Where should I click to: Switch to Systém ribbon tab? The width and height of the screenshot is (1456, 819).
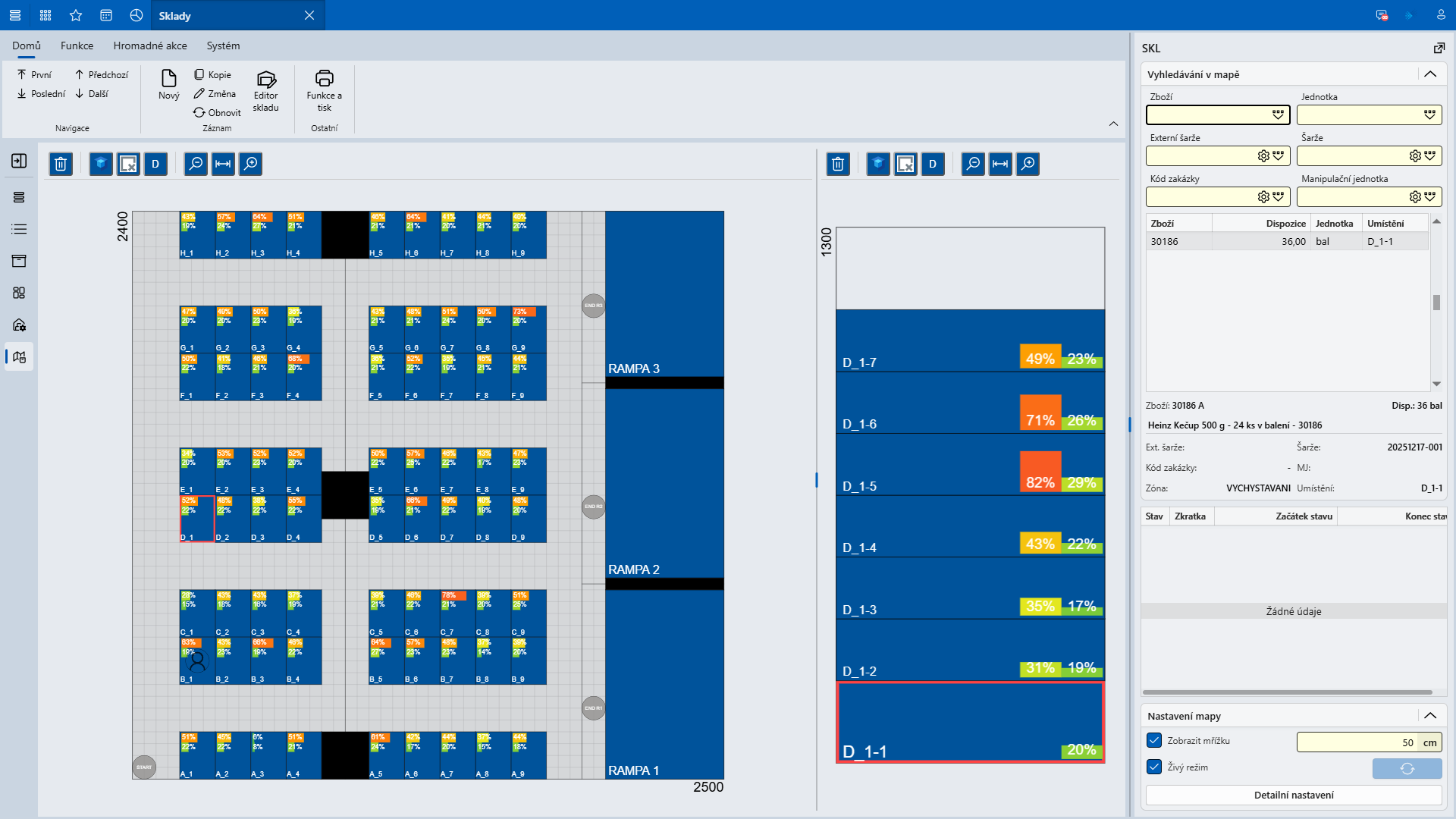[x=223, y=45]
